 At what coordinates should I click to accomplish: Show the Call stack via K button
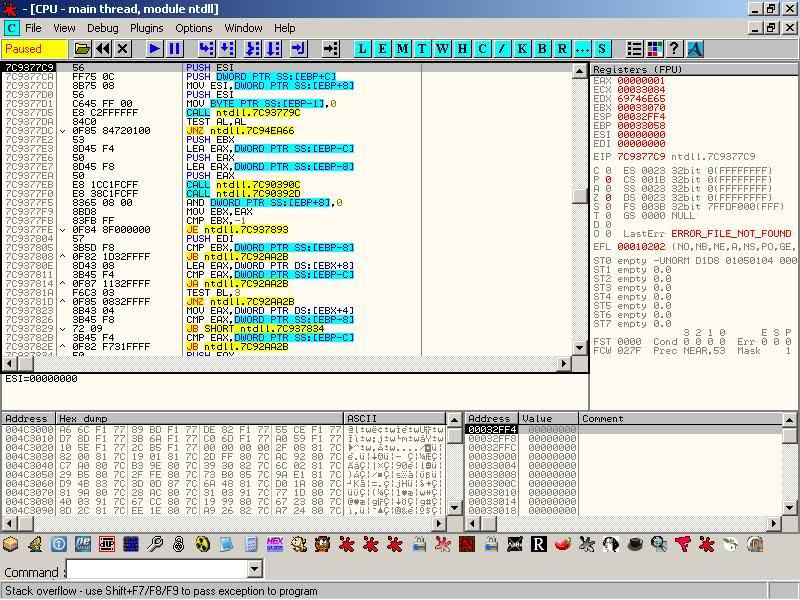point(522,48)
